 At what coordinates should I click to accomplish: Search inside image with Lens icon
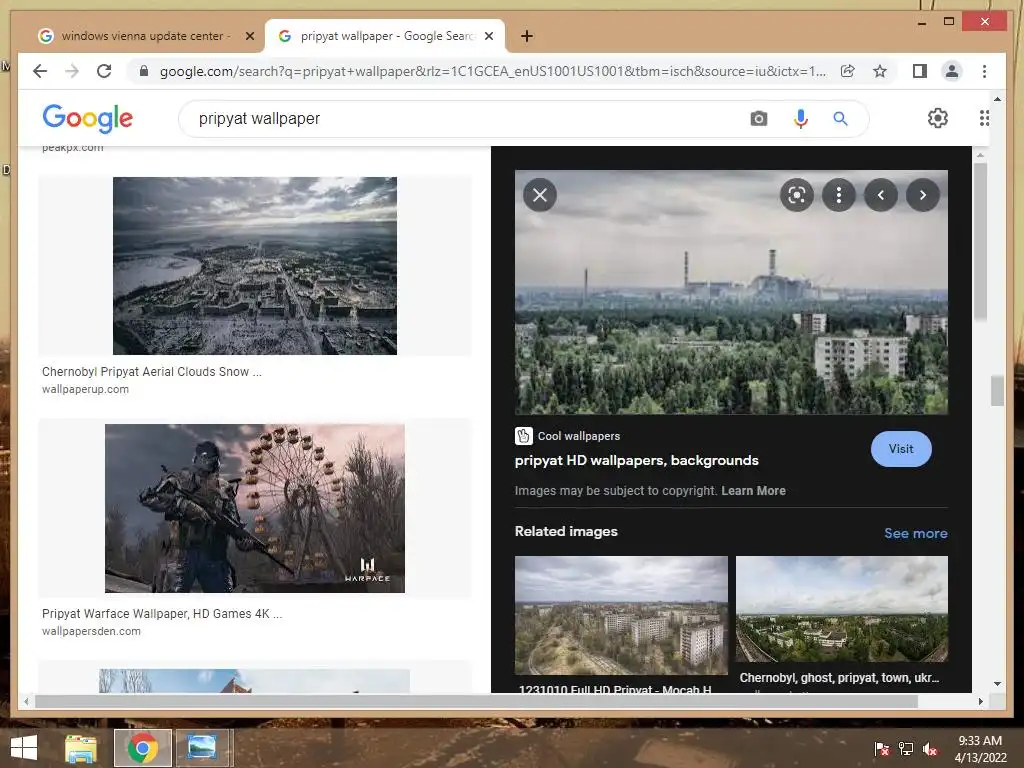pos(797,195)
